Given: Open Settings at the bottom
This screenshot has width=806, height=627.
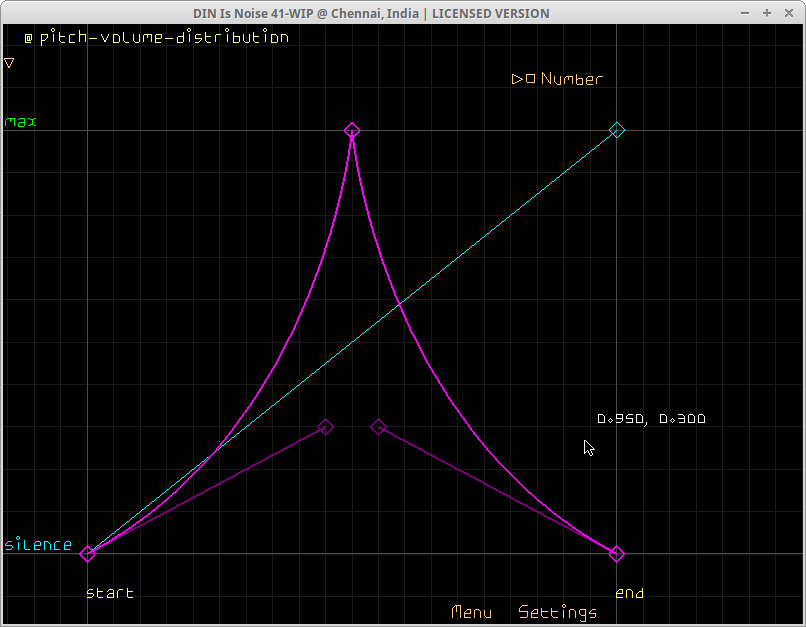Looking at the screenshot, I should (x=557, y=612).
